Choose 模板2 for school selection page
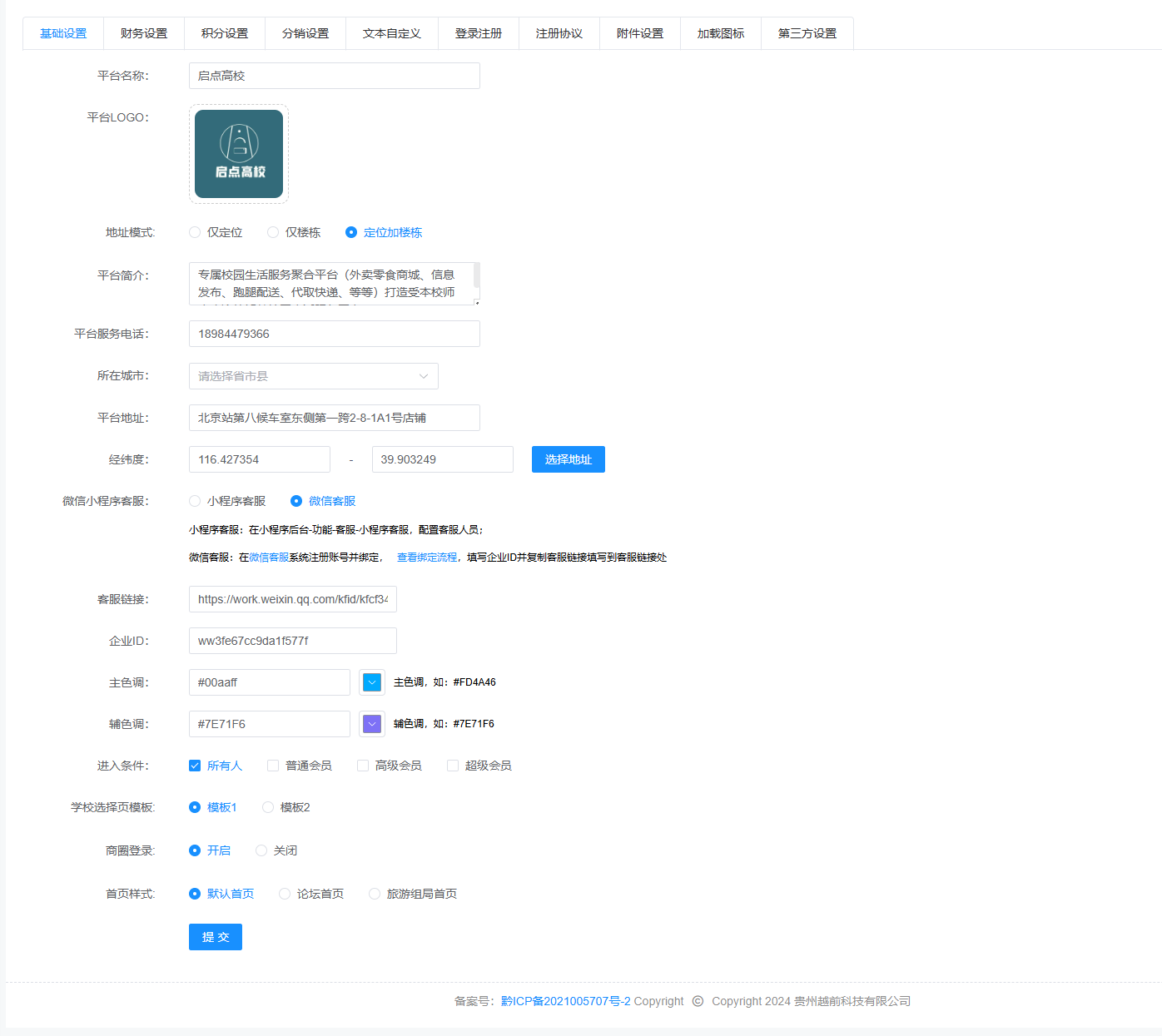Screen dimensions: 1162x1036 (x=268, y=807)
